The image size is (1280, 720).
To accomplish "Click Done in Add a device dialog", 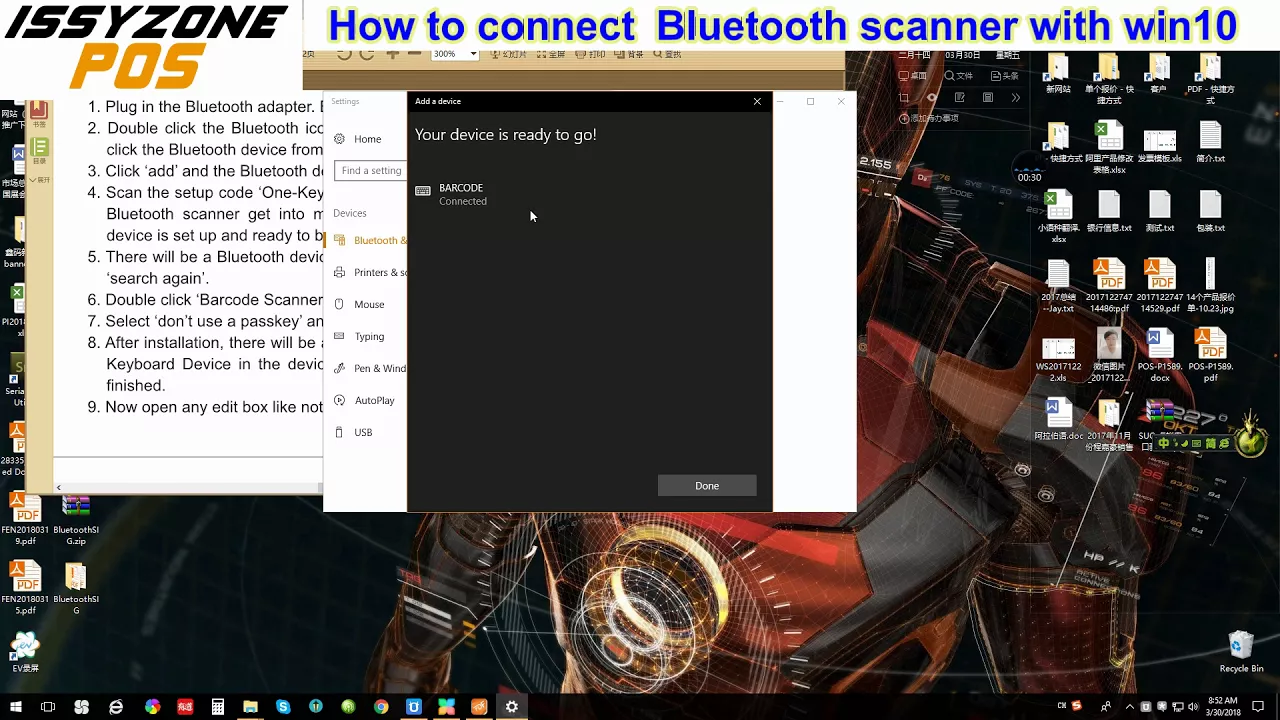I will [707, 486].
